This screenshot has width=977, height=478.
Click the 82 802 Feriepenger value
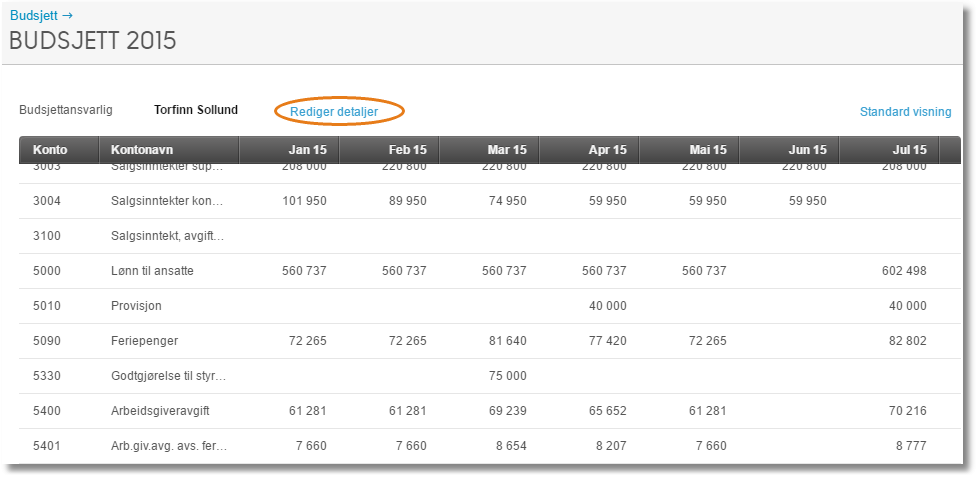coord(907,341)
